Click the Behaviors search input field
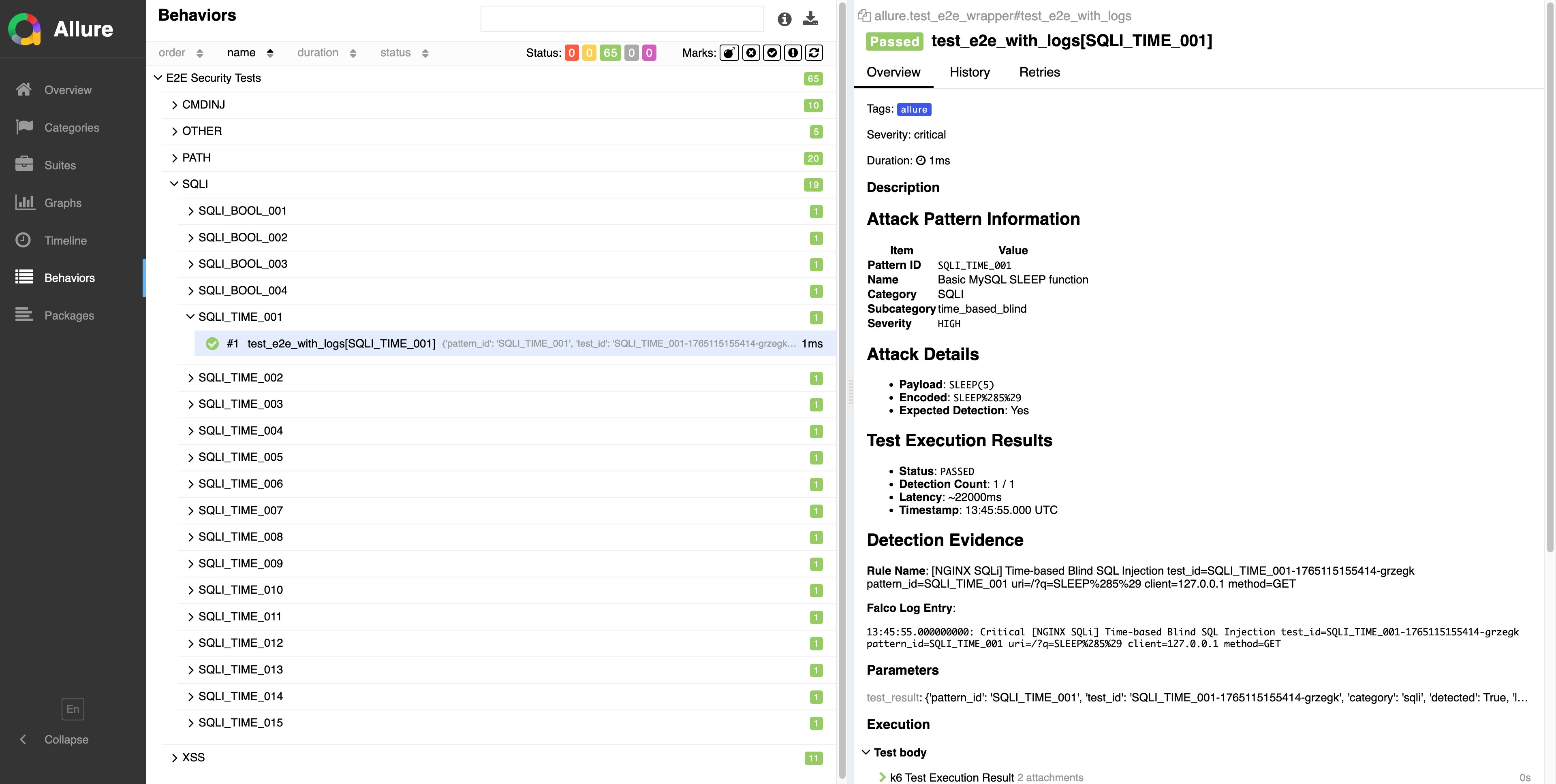Viewport: 1556px width, 784px height. (x=622, y=19)
